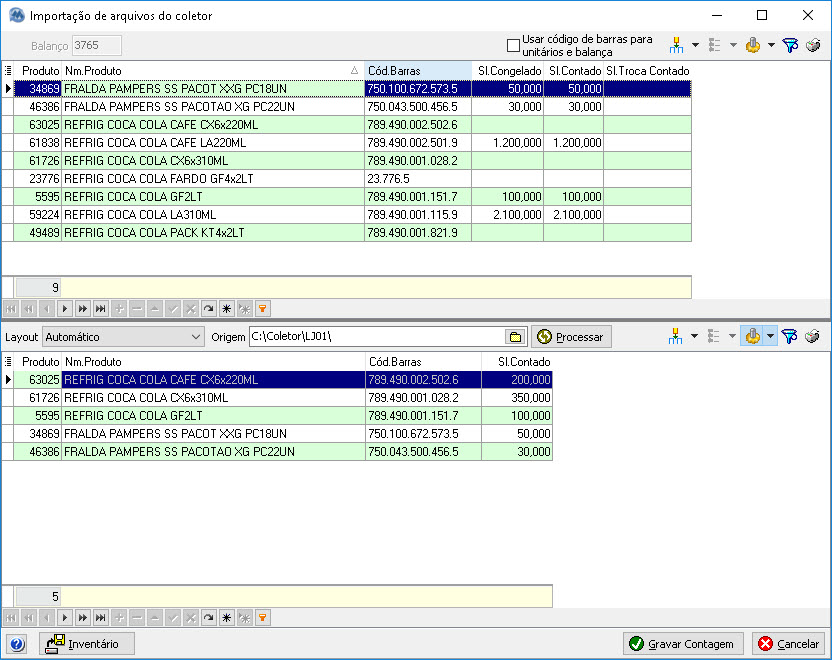Click the upper grid gear tools icon
This screenshot has width=832, height=660.
752,45
